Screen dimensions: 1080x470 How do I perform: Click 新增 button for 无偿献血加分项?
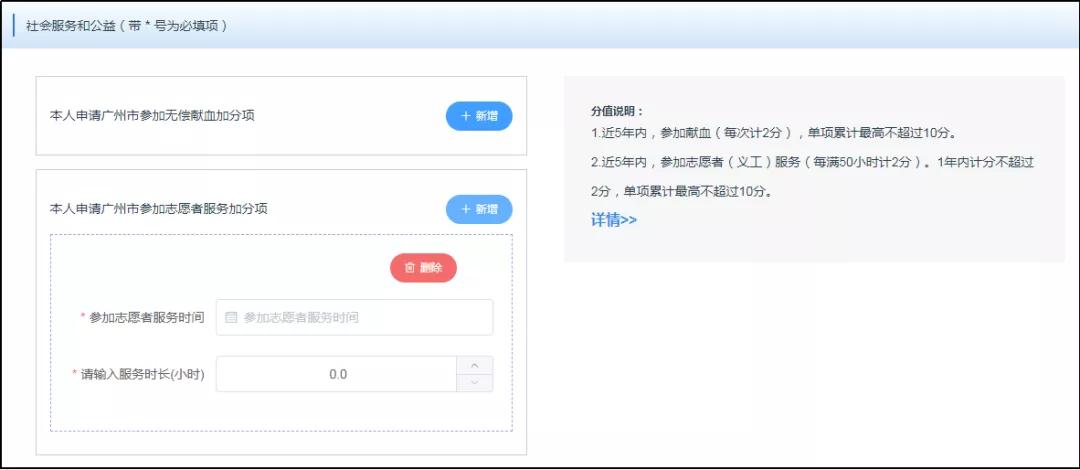479,116
